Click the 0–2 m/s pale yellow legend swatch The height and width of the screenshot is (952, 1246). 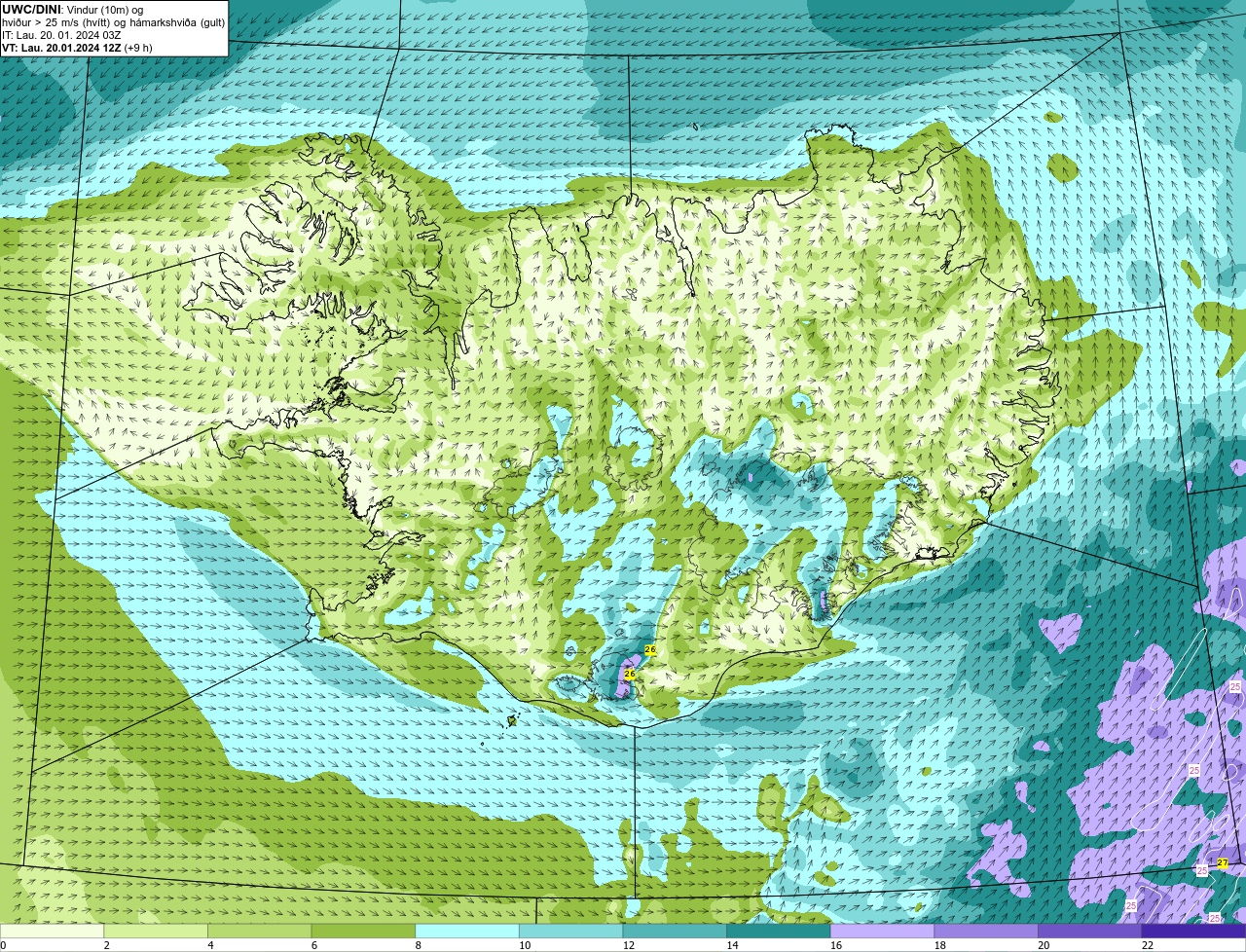(52, 931)
